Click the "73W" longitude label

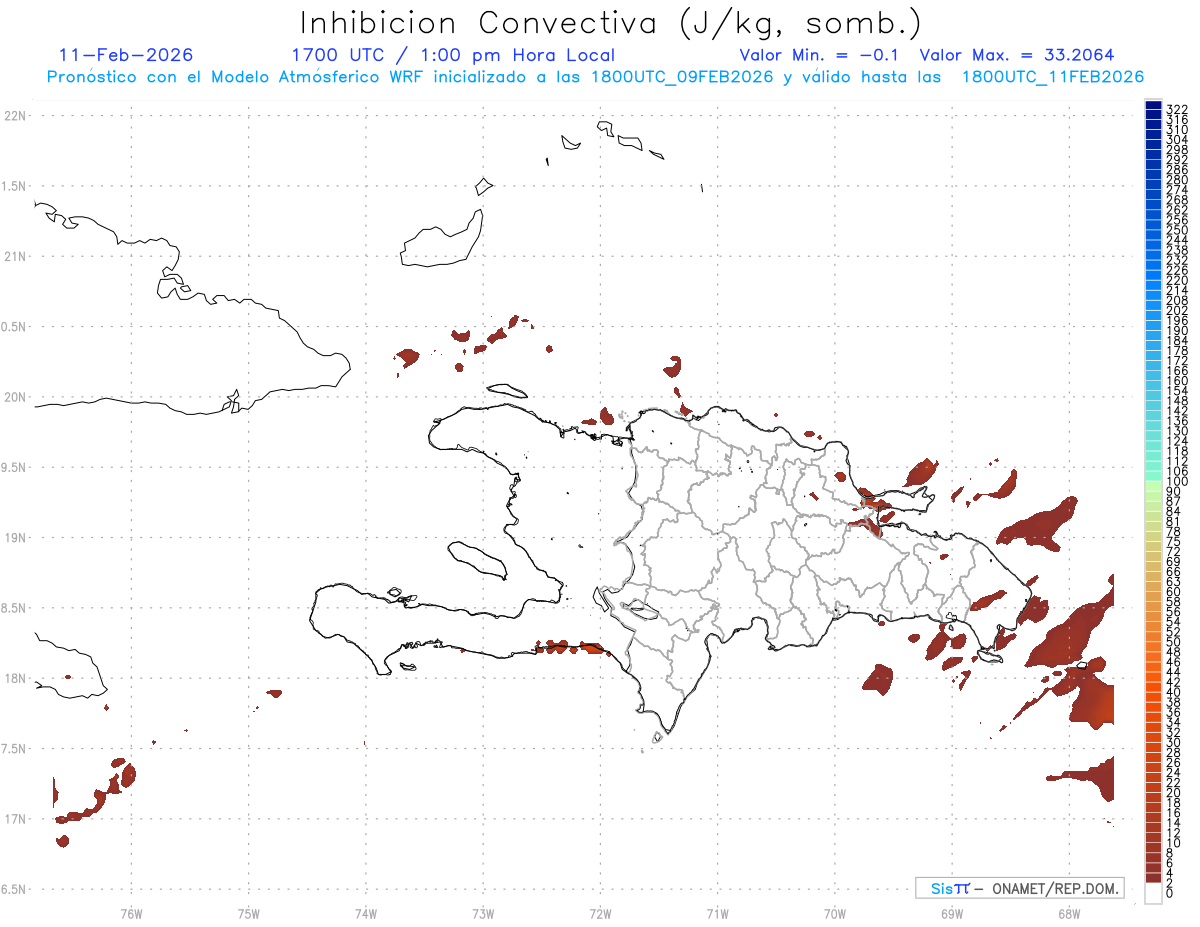click(x=483, y=913)
